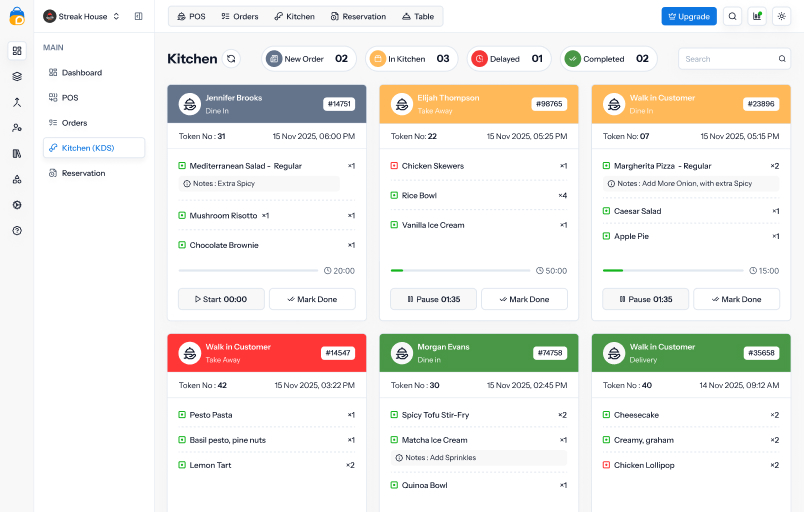Image resolution: width=804 pixels, height=512 pixels.
Task: Filter by Delayed orders
Action: tap(508, 59)
